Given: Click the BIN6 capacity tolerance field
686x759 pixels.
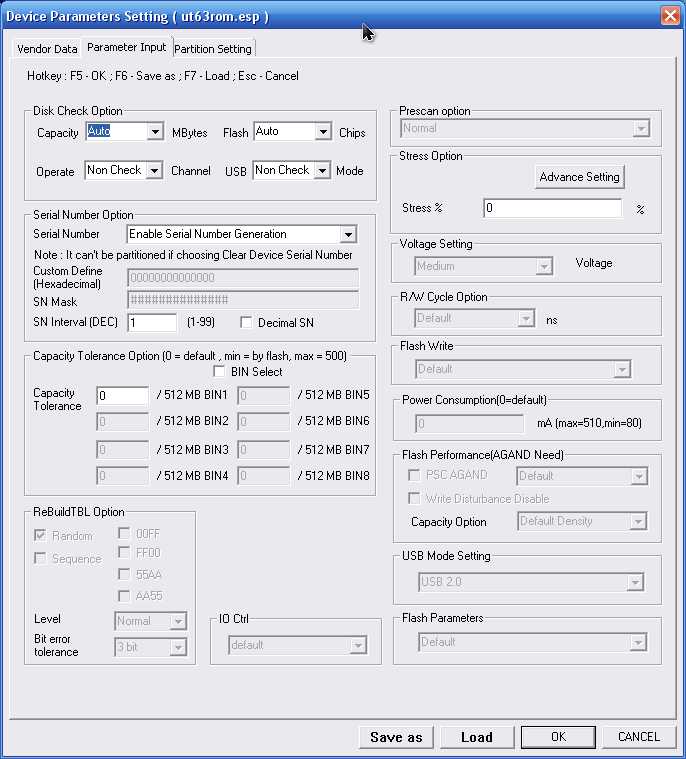Looking at the screenshot, I should pyautogui.click(x=263, y=422).
